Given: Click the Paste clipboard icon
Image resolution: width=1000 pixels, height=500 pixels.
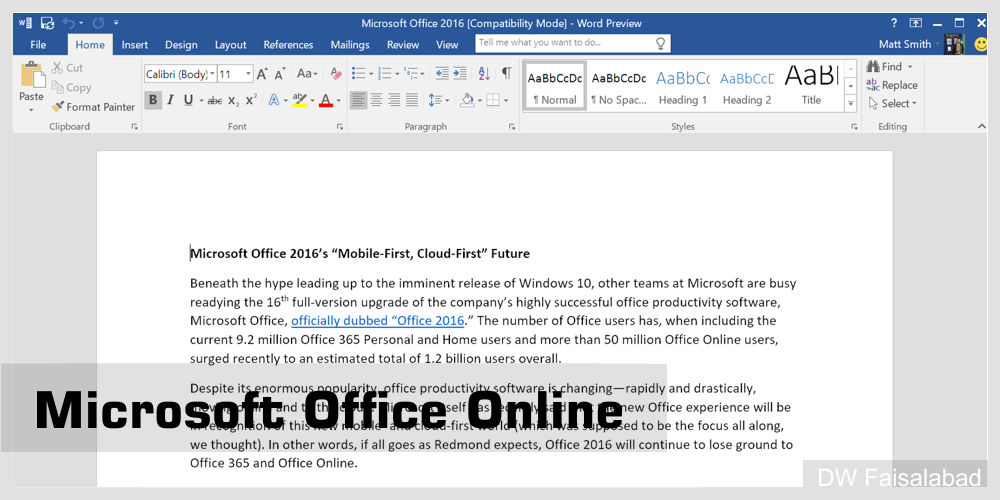Looking at the screenshot, I should coord(31,75).
